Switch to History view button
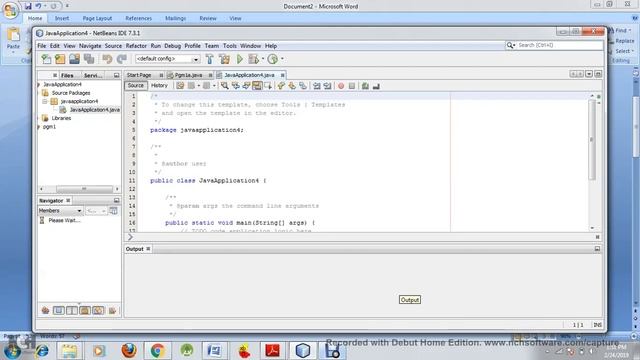 coord(159,86)
